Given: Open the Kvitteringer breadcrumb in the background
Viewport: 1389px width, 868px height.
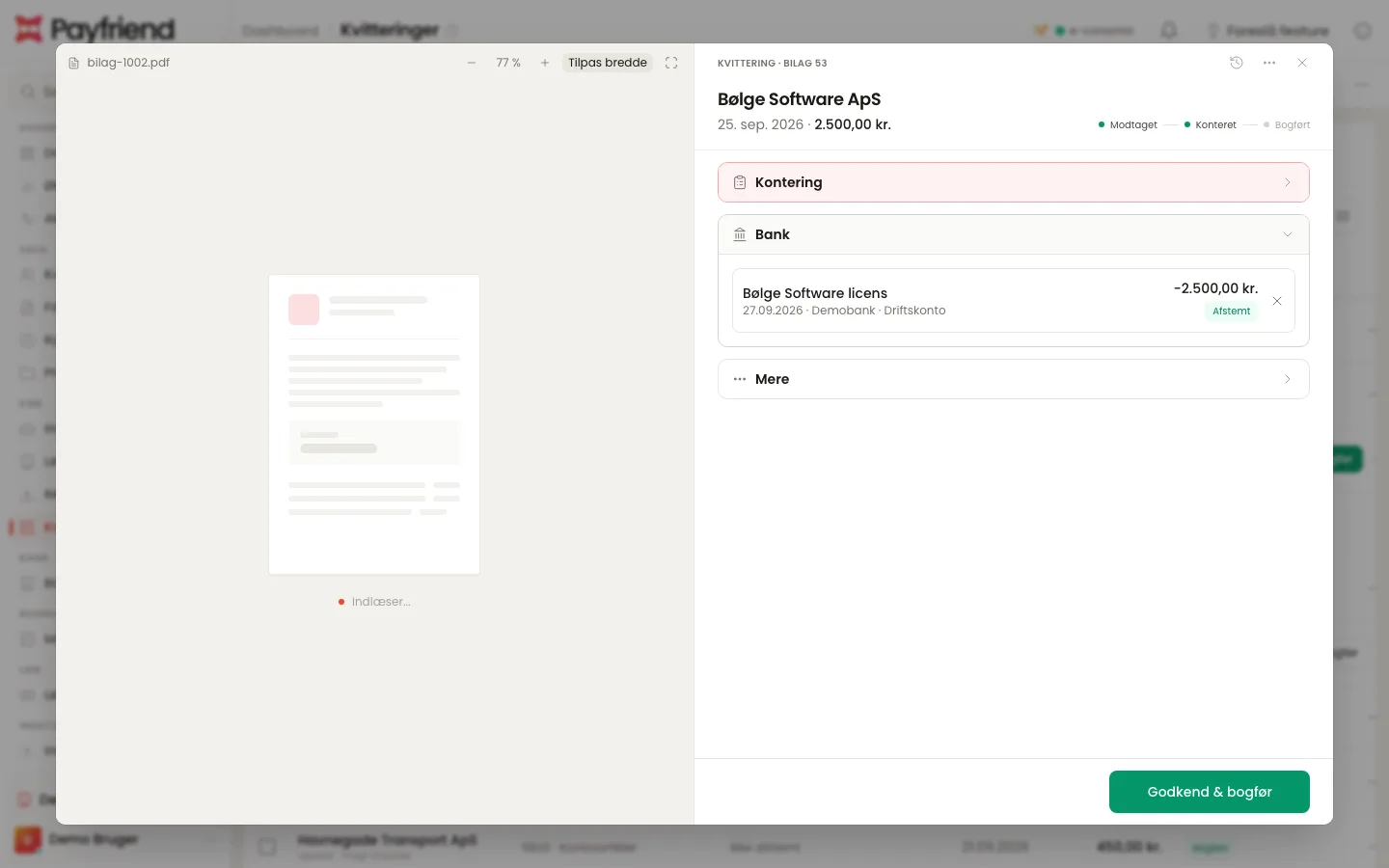Looking at the screenshot, I should (390, 31).
